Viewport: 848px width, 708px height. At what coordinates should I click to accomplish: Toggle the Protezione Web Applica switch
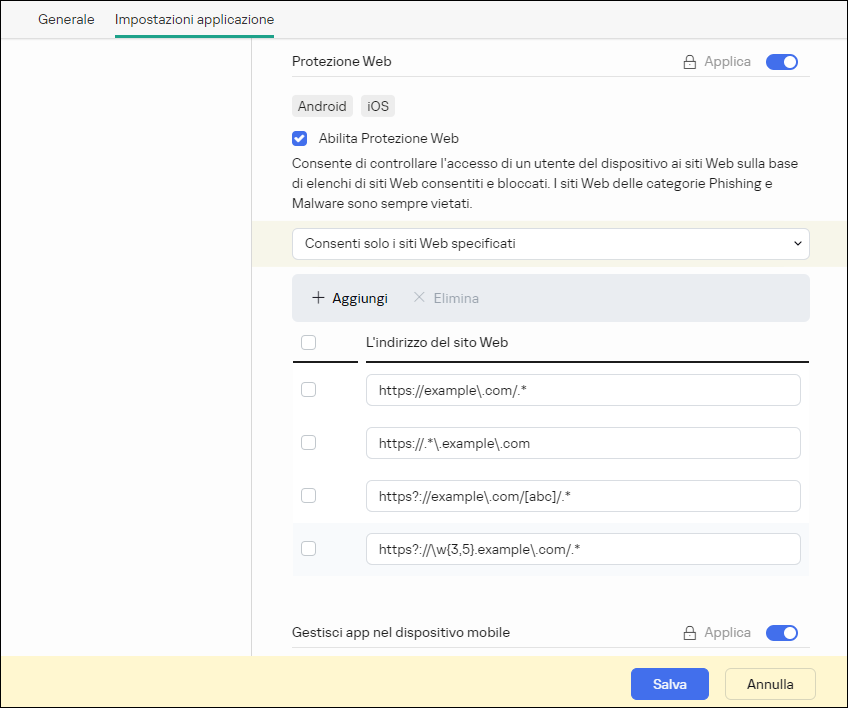pos(782,62)
